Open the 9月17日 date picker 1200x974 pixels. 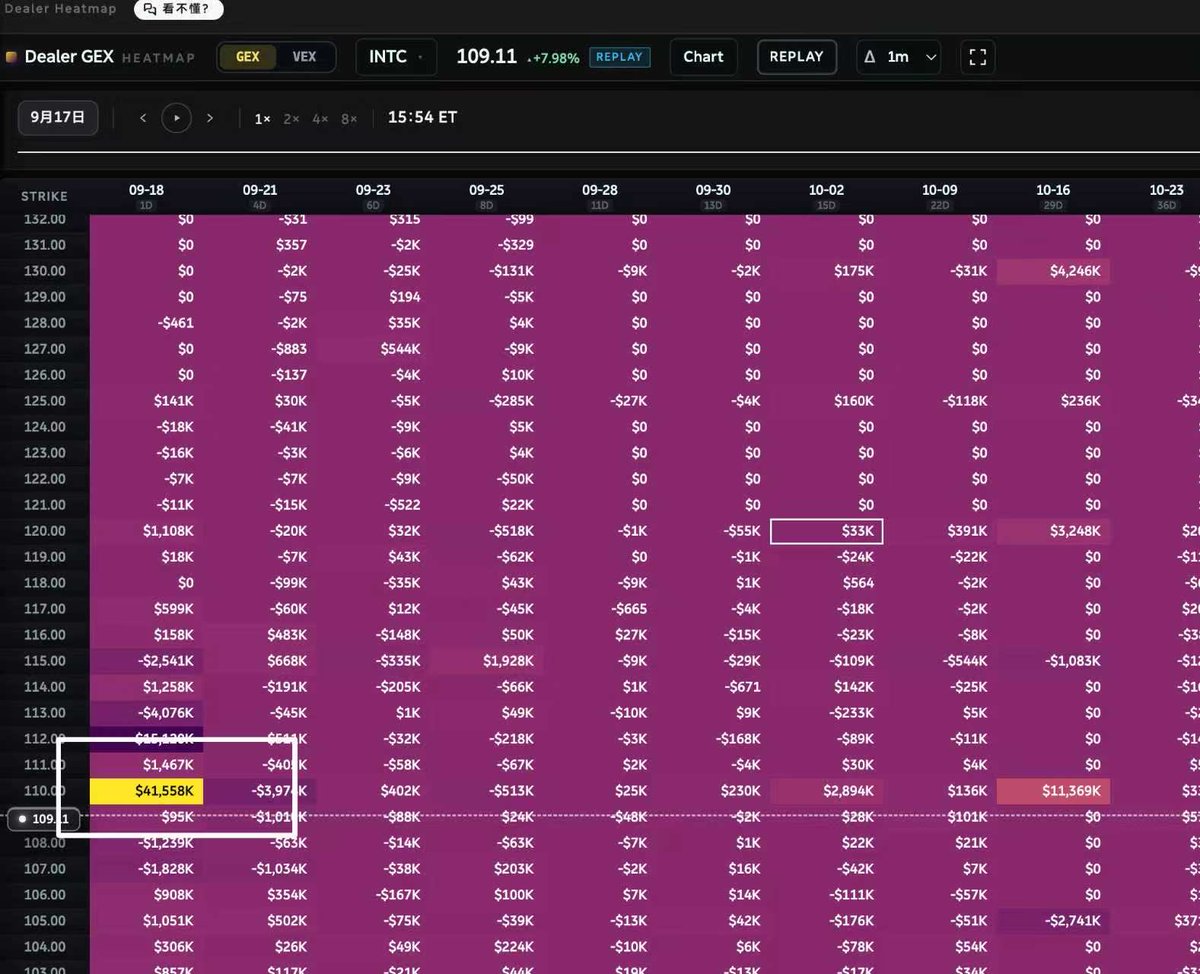(58, 117)
